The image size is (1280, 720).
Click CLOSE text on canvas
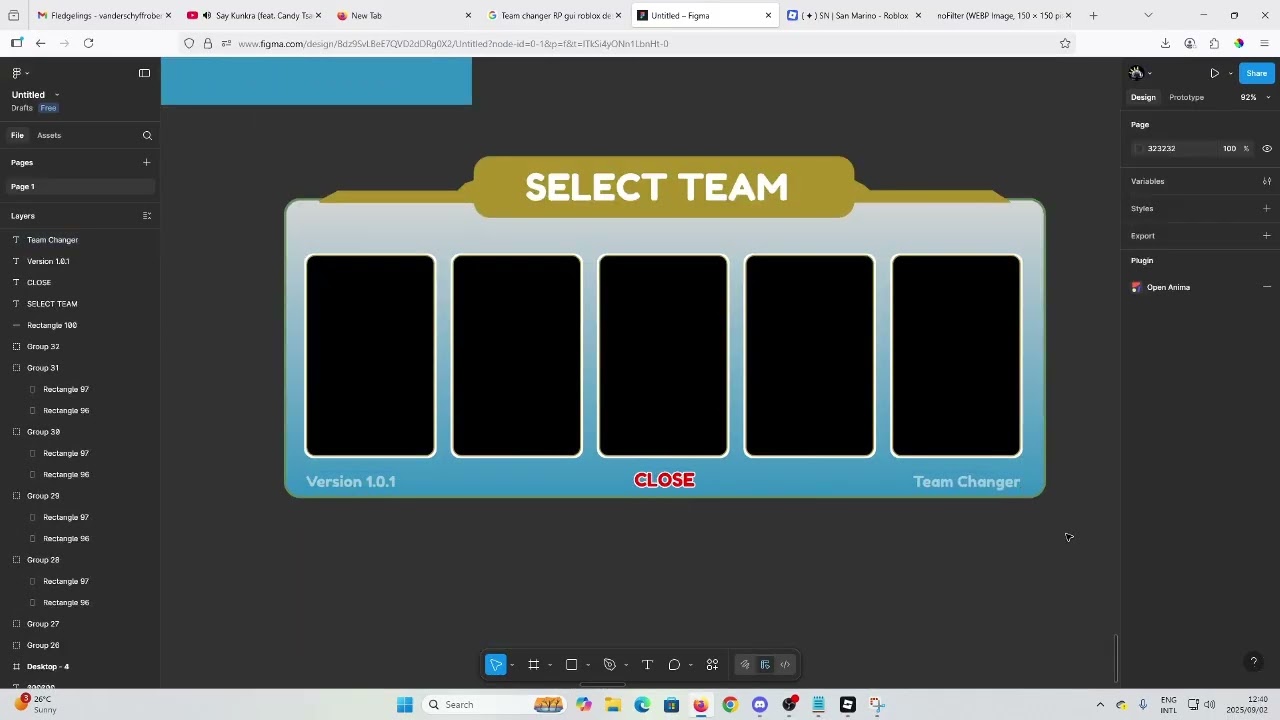(x=664, y=481)
